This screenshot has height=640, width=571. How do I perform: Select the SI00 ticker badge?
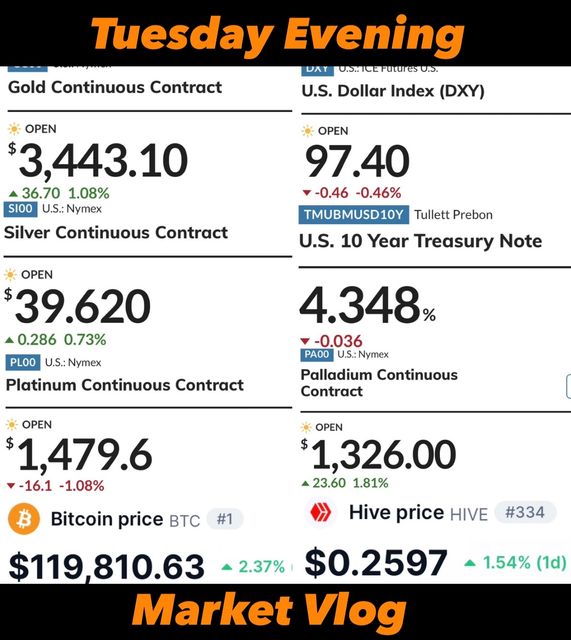click(20, 209)
